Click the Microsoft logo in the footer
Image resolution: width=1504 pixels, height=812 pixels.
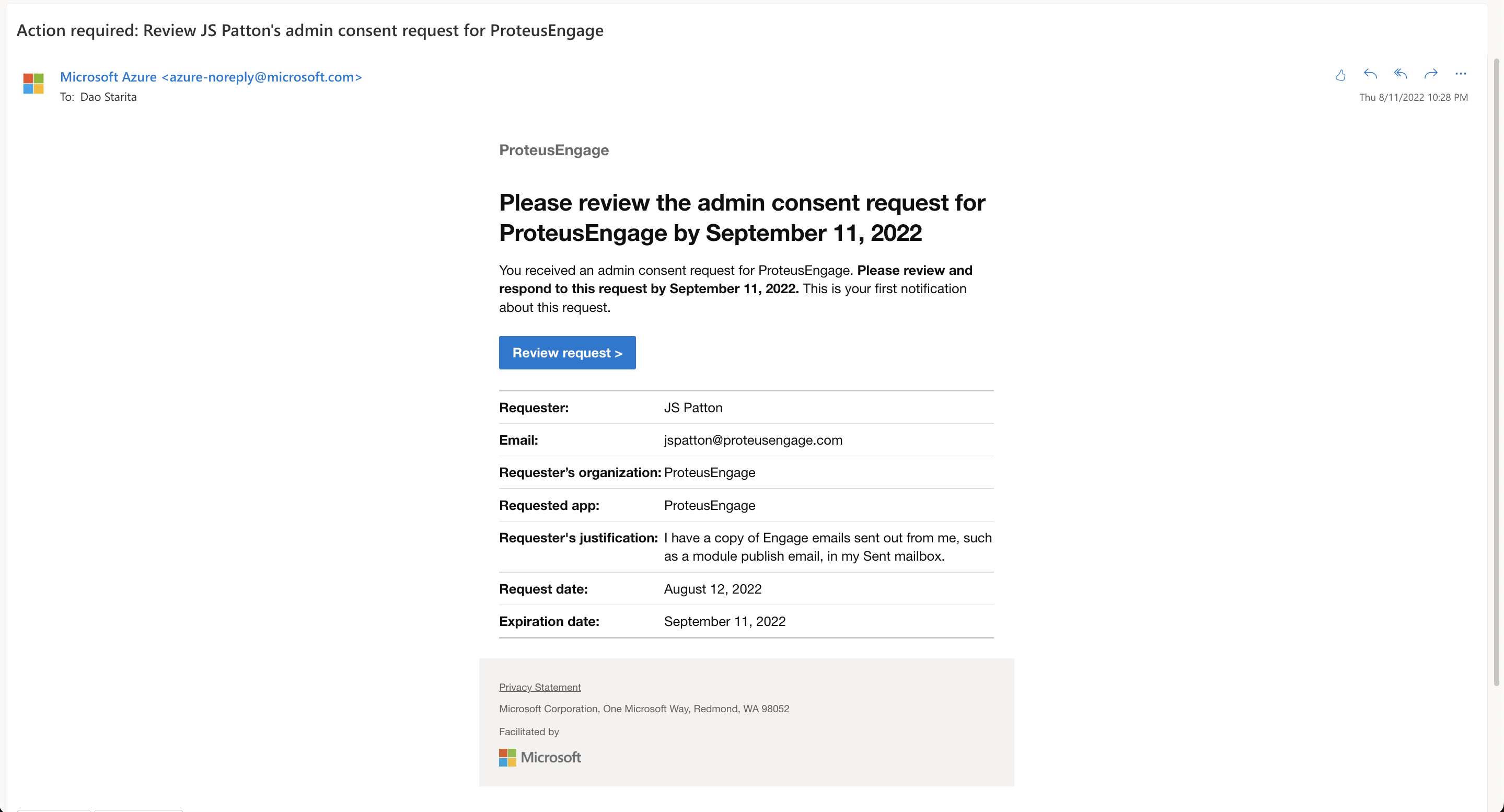(x=540, y=757)
